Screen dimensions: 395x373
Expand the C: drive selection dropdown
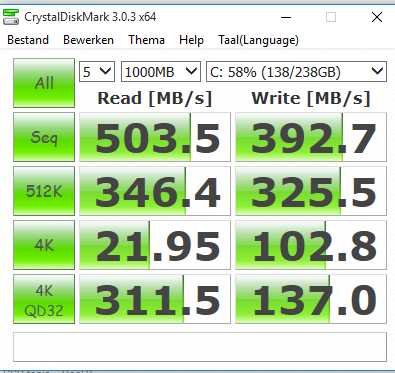(296, 72)
